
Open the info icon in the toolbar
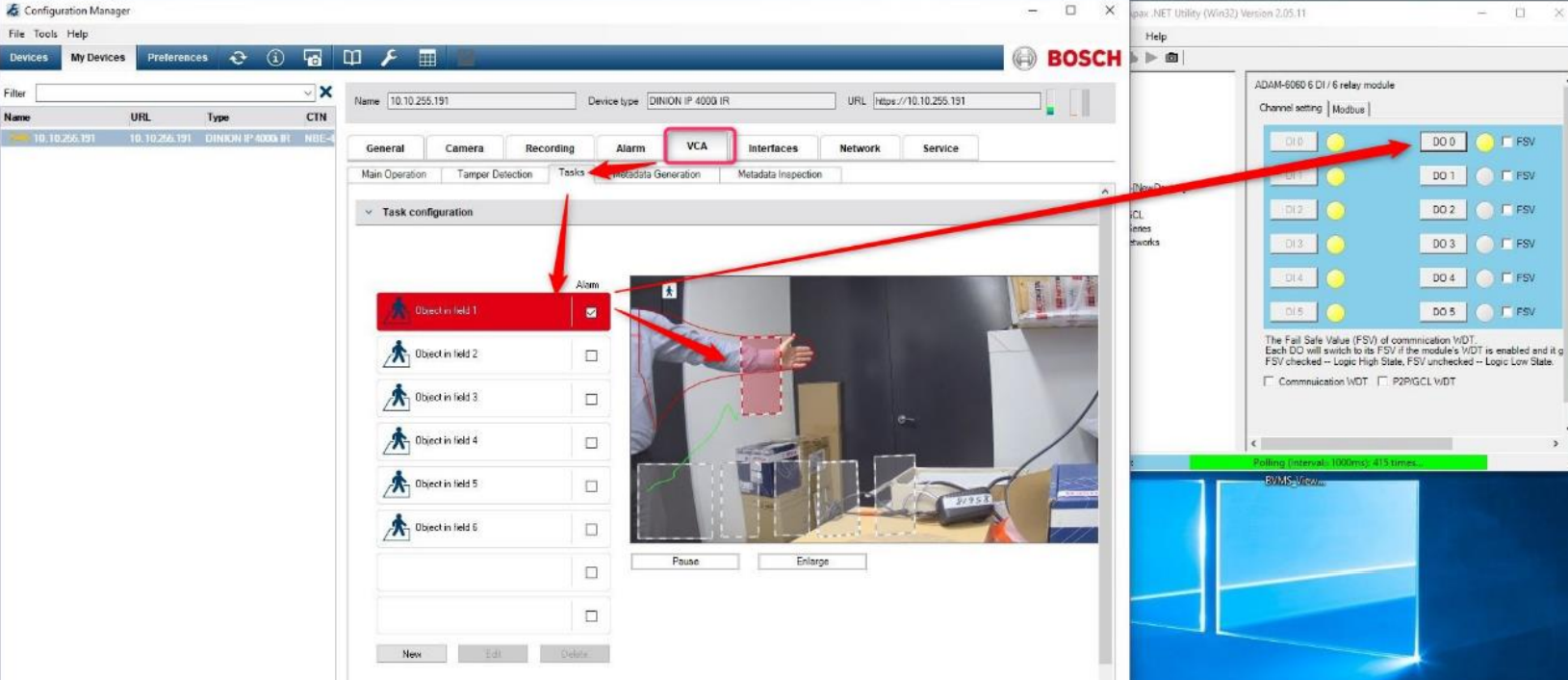coord(275,58)
